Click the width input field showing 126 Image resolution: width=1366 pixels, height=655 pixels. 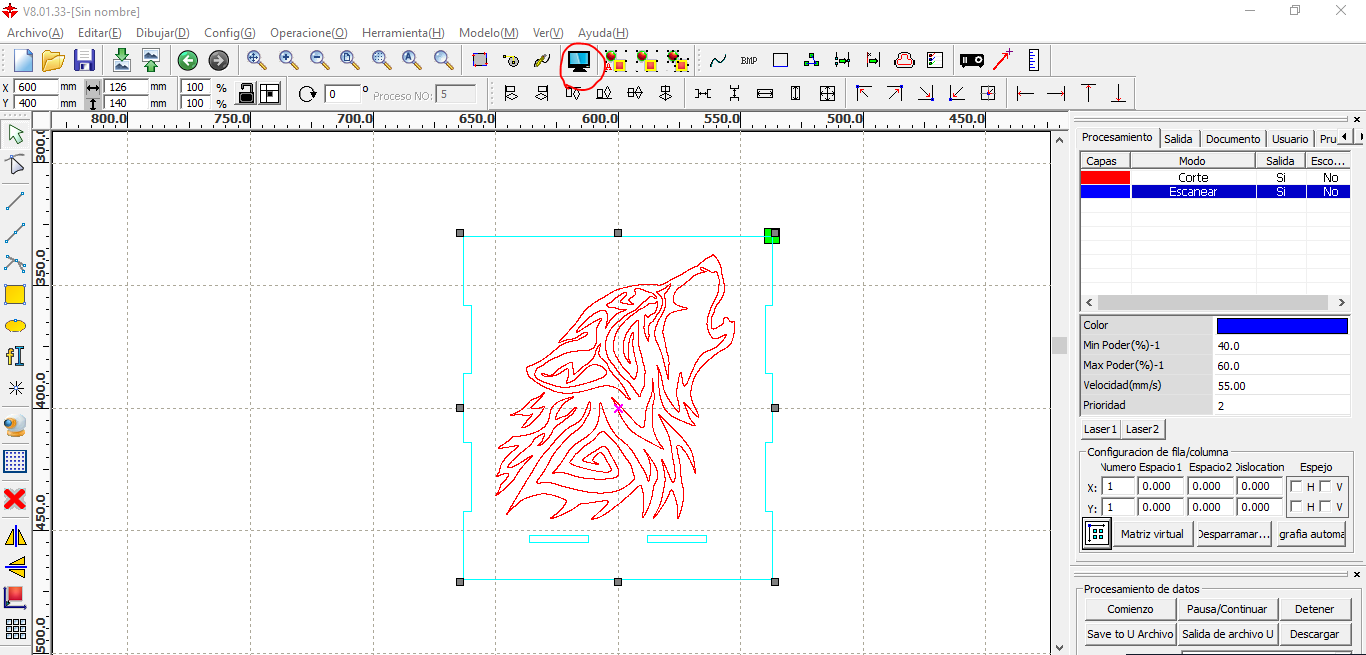pos(126,87)
